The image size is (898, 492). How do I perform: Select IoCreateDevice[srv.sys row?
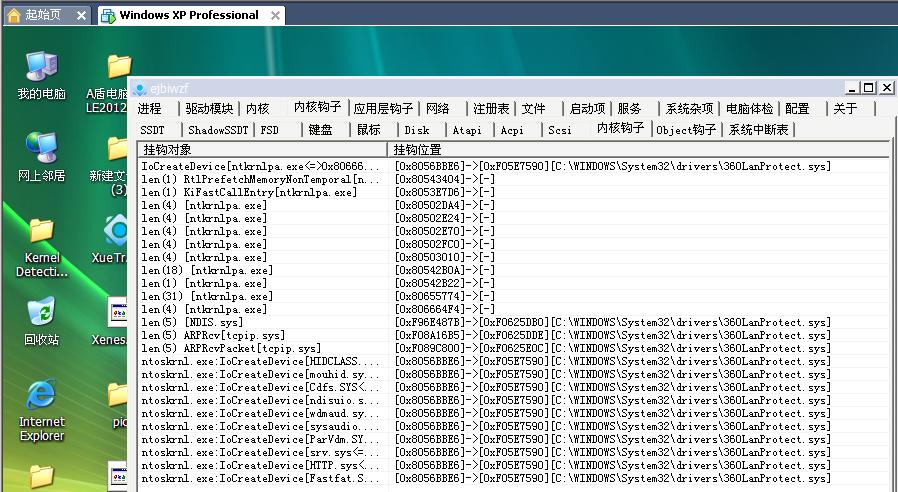click(x=514, y=452)
